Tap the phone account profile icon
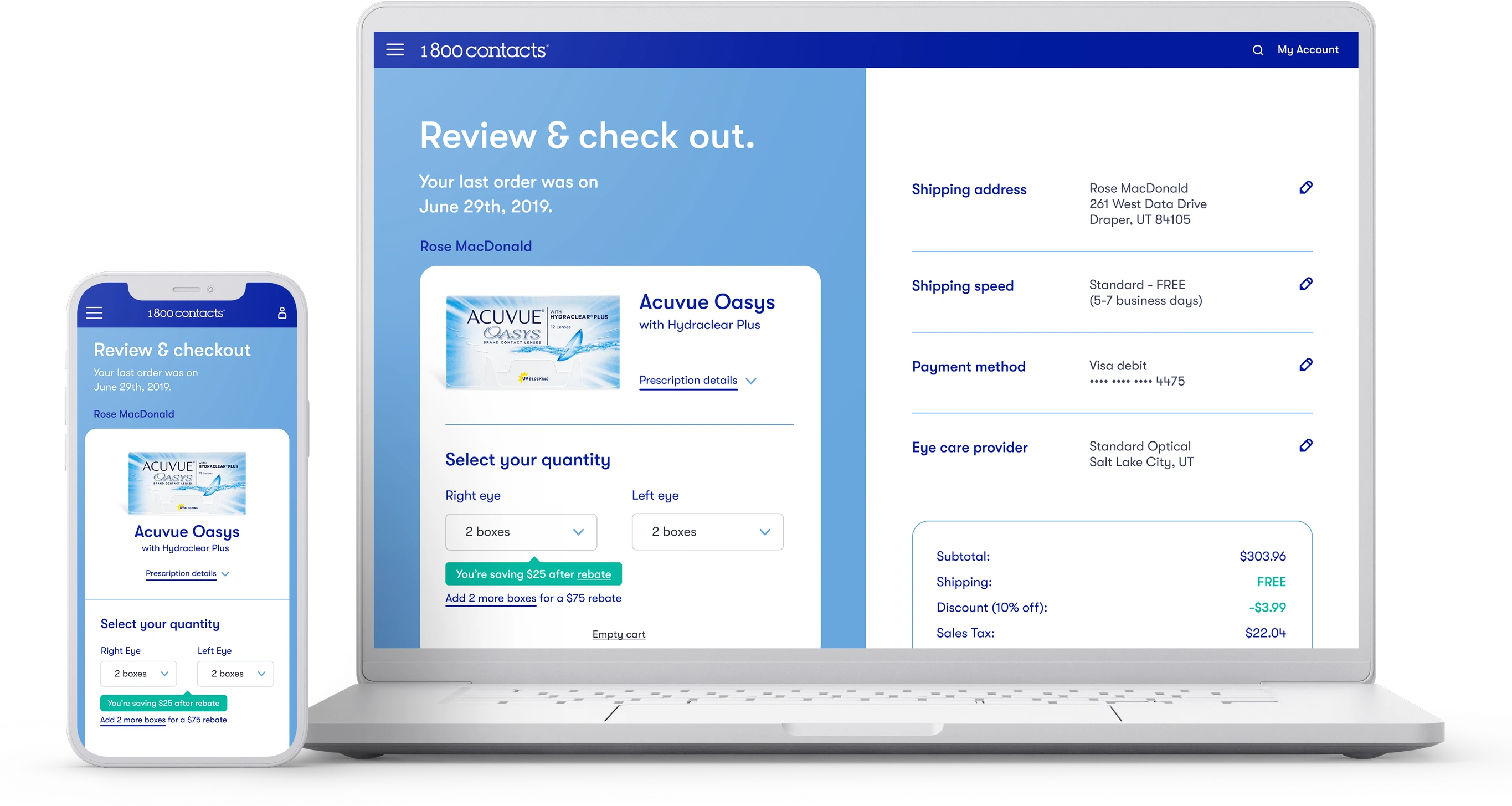The image size is (1512, 806). [282, 313]
